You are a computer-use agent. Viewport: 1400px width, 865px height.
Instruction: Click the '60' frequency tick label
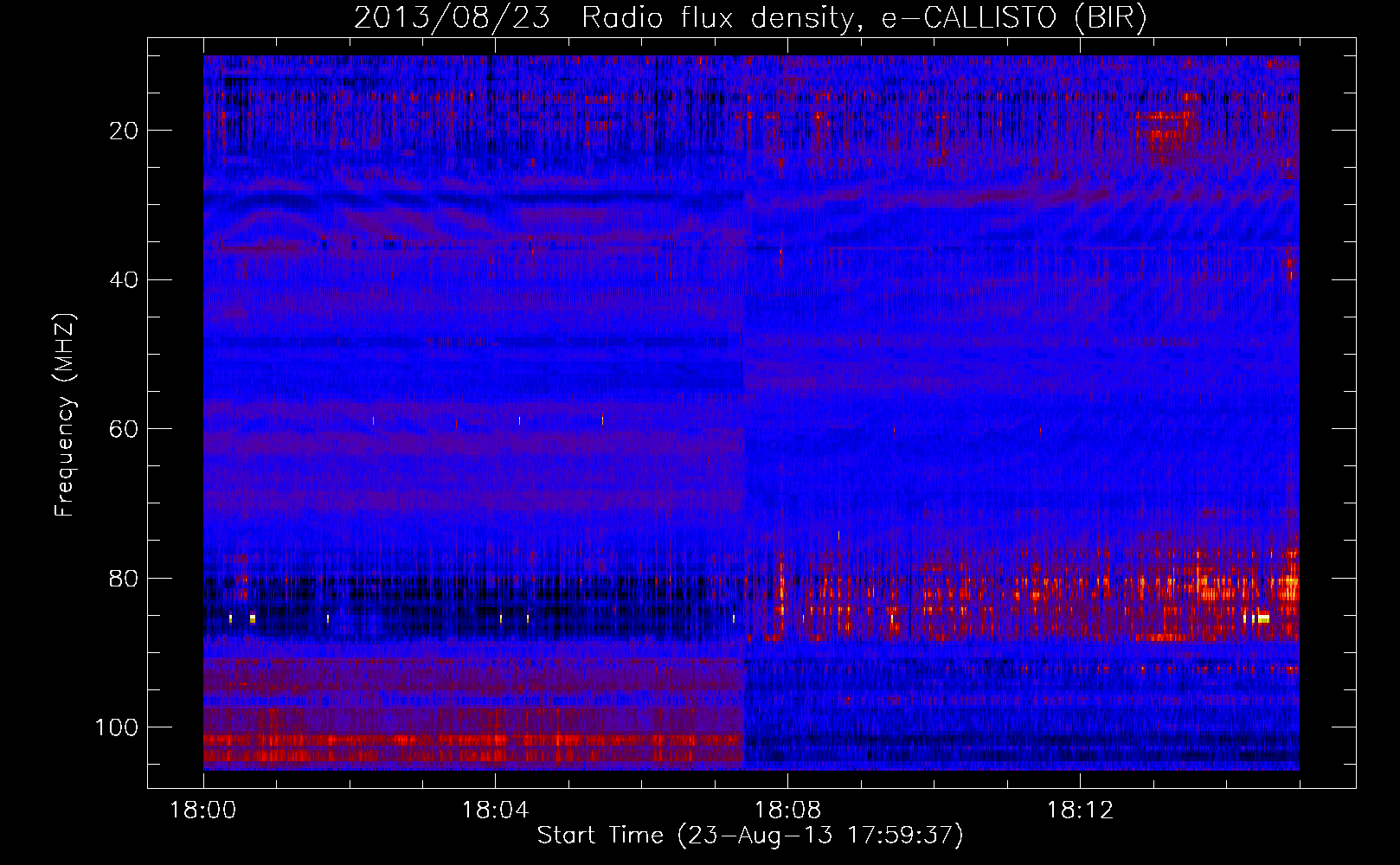[x=124, y=429]
